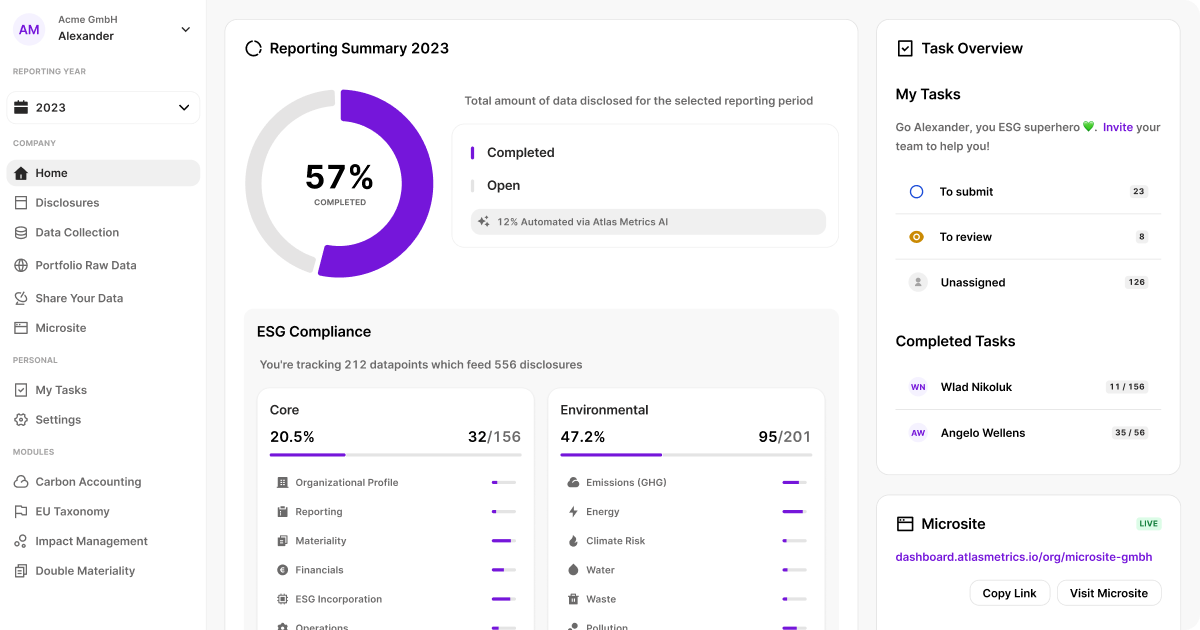This screenshot has height=630, width=1200.
Task: Click the Carbon Accounting cloud icon
Action: pos(21,482)
